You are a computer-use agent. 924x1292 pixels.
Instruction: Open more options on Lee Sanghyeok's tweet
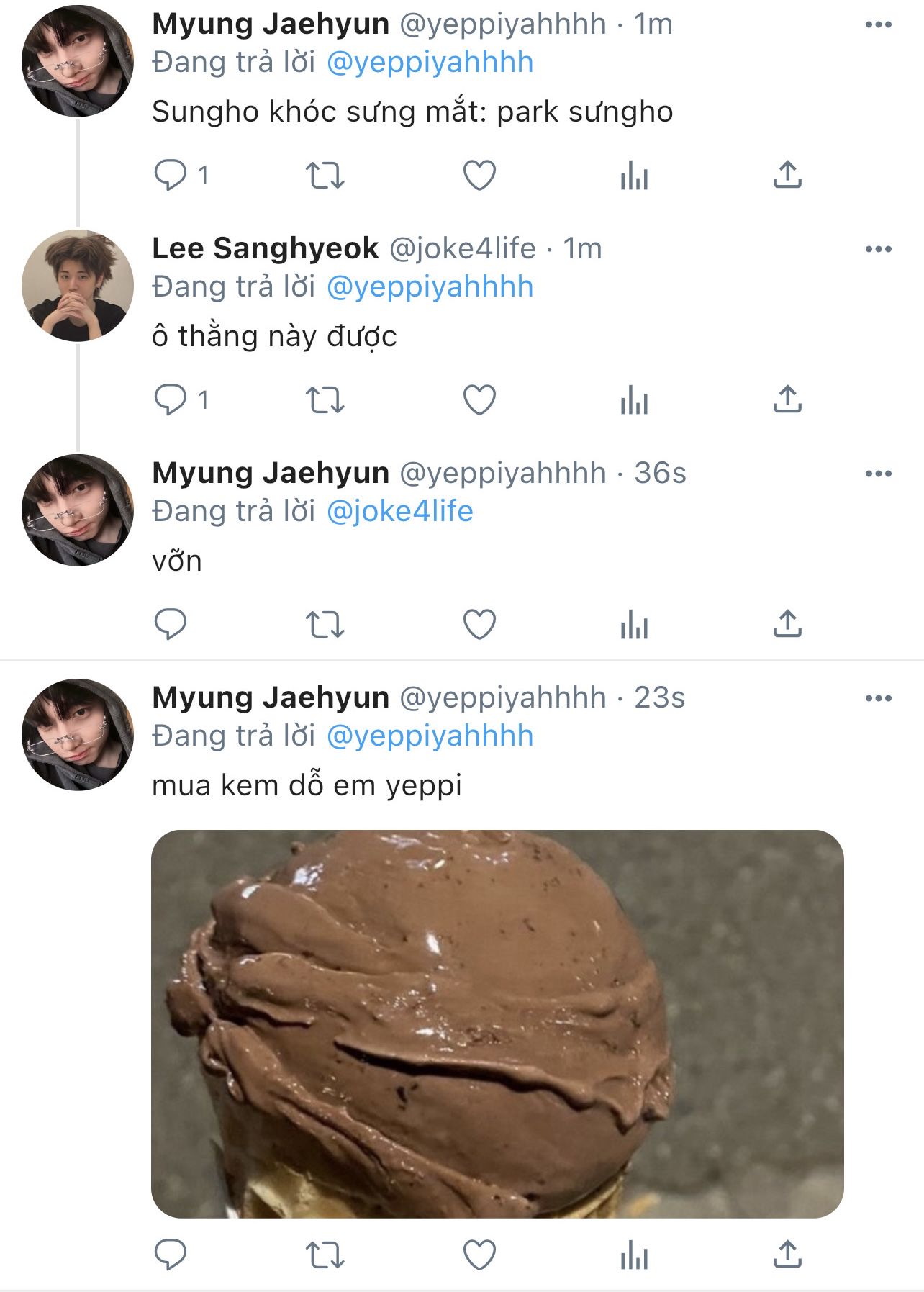878,249
